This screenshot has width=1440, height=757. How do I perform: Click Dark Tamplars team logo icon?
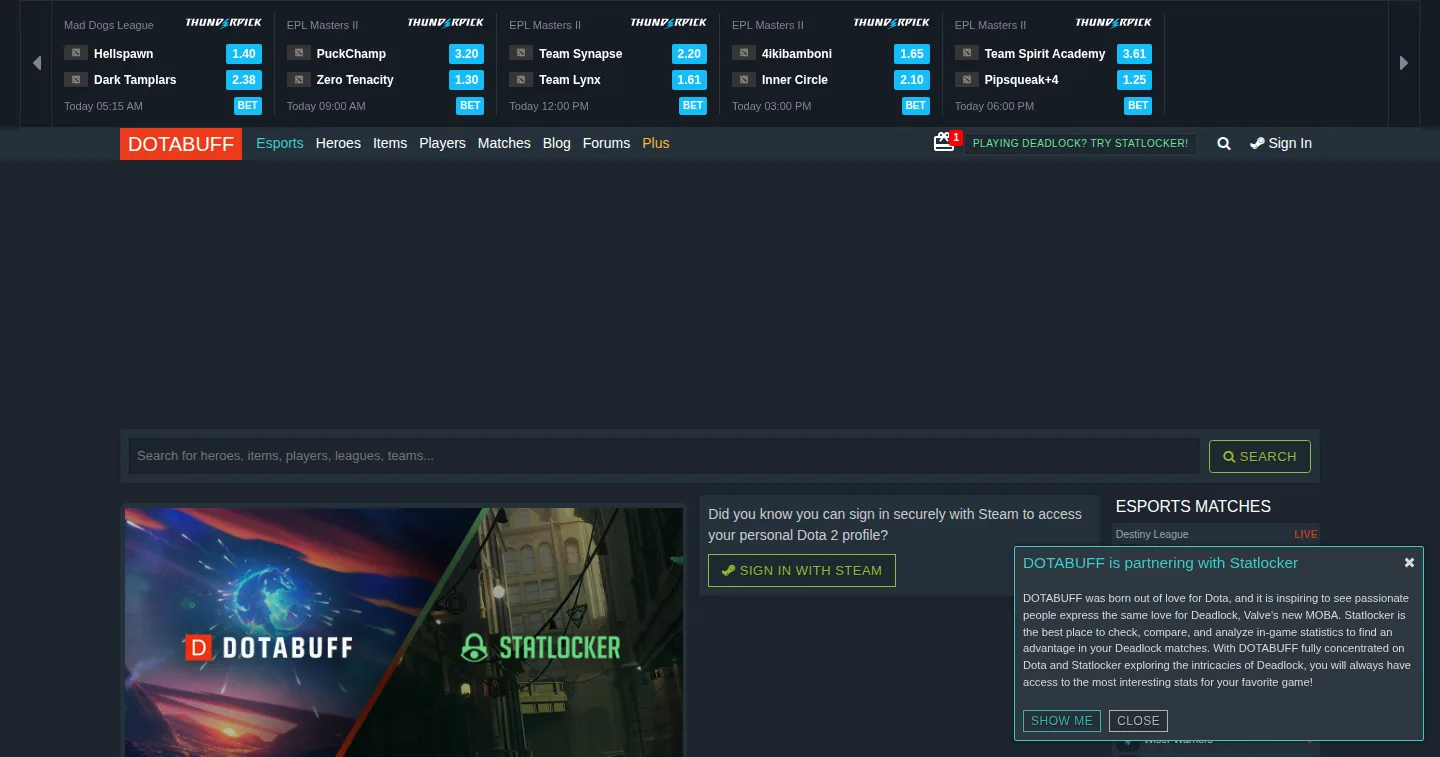76,79
